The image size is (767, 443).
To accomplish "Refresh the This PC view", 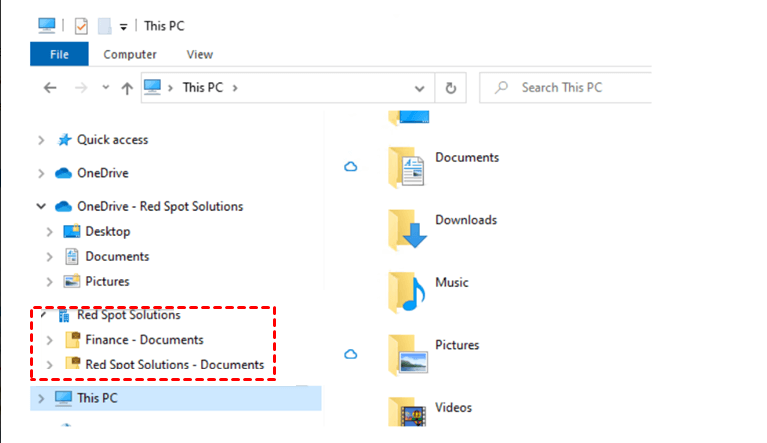I will (451, 88).
